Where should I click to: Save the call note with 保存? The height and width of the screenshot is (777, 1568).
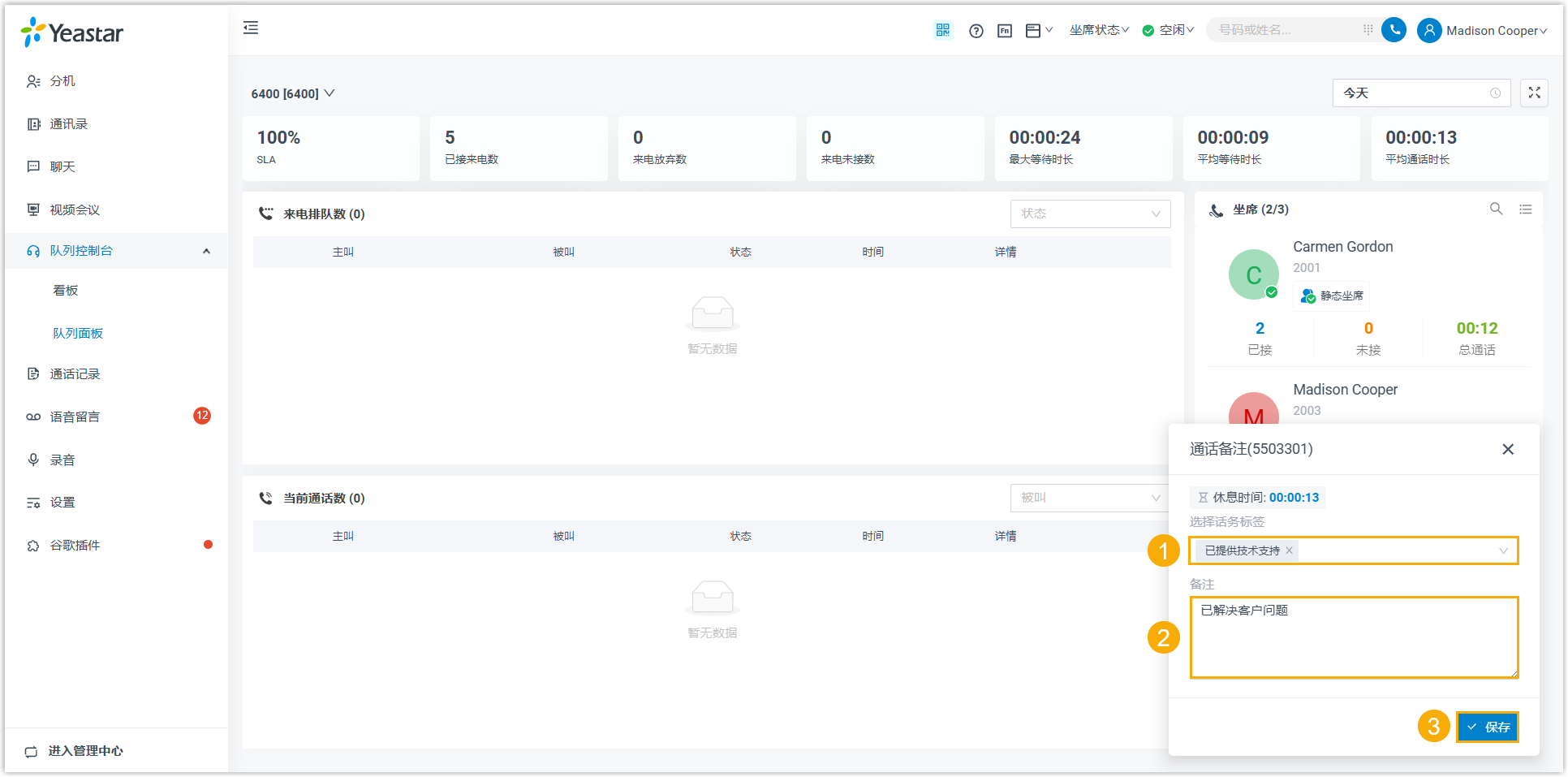click(x=1487, y=727)
